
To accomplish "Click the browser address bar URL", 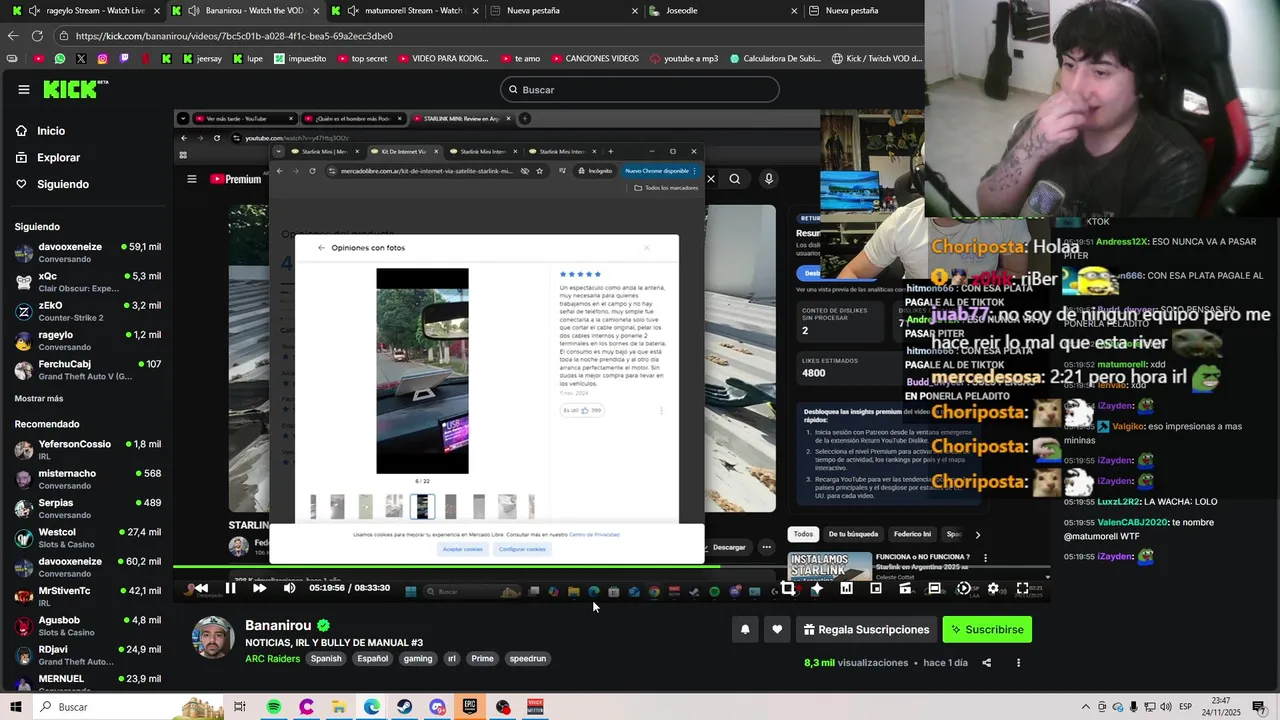I will point(234,36).
